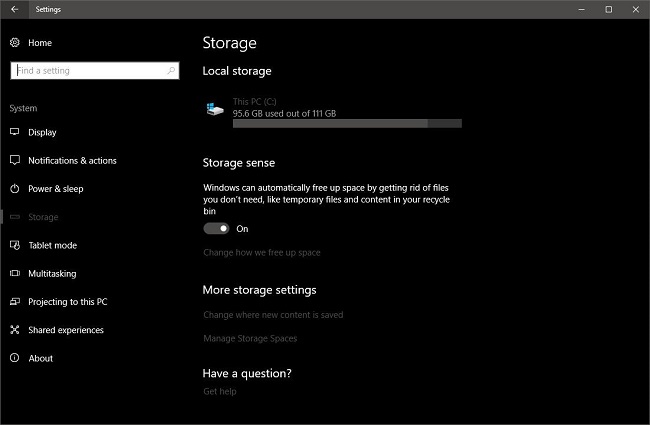This screenshot has height=425, width=650.
Task: Click the 95.6 GB used out of 111 GB text
Action: (x=284, y=113)
